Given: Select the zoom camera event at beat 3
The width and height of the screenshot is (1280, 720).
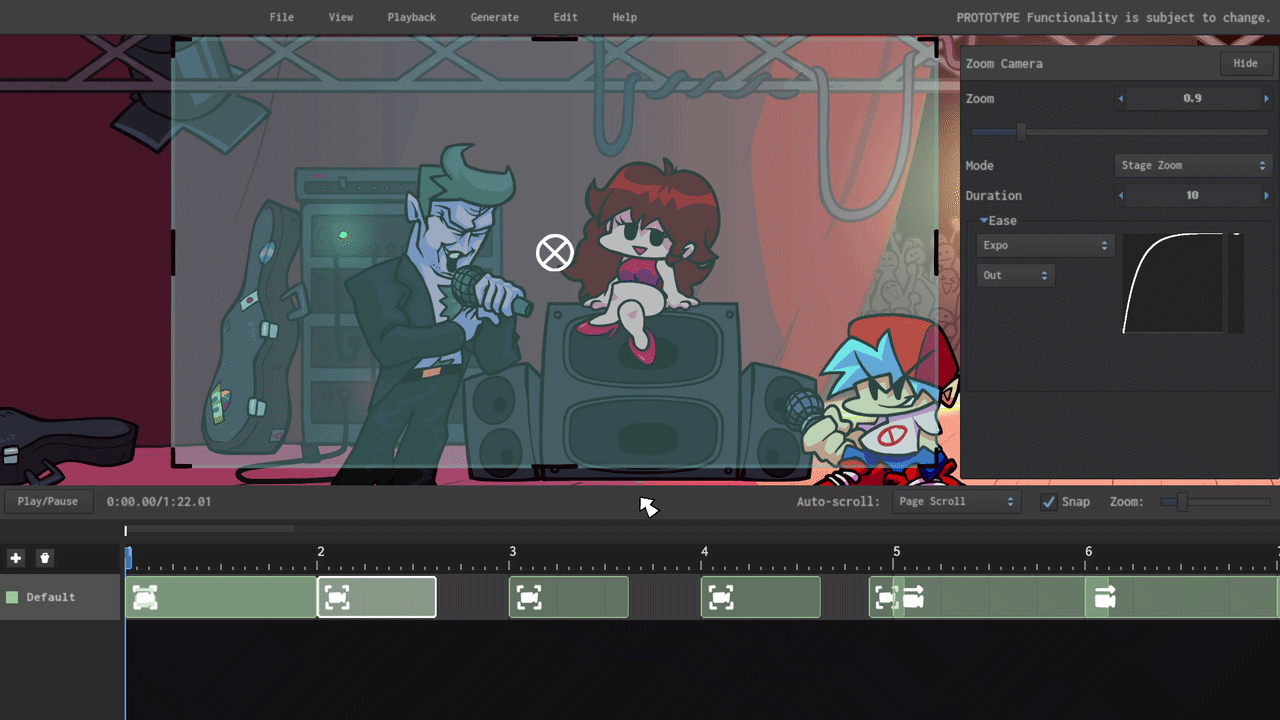Looking at the screenshot, I should click(x=529, y=598).
